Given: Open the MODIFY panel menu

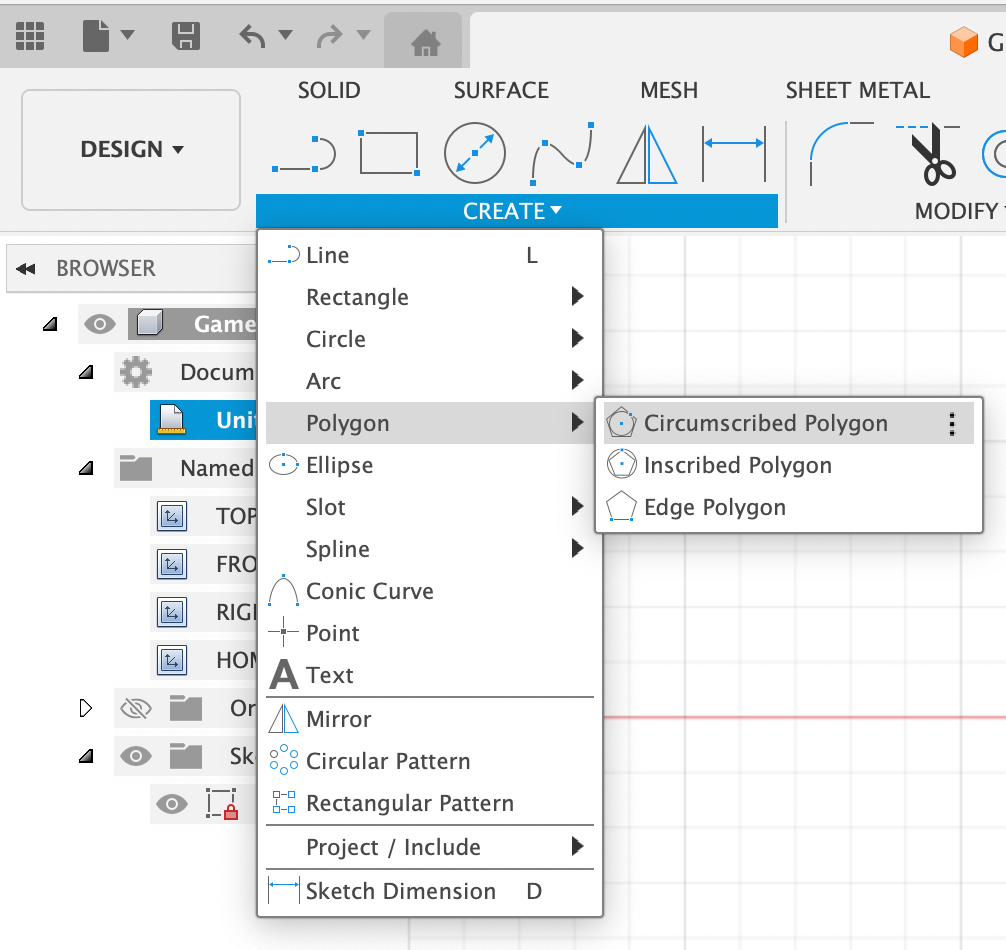Looking at the screenshot, I should (x=959, y=211).
